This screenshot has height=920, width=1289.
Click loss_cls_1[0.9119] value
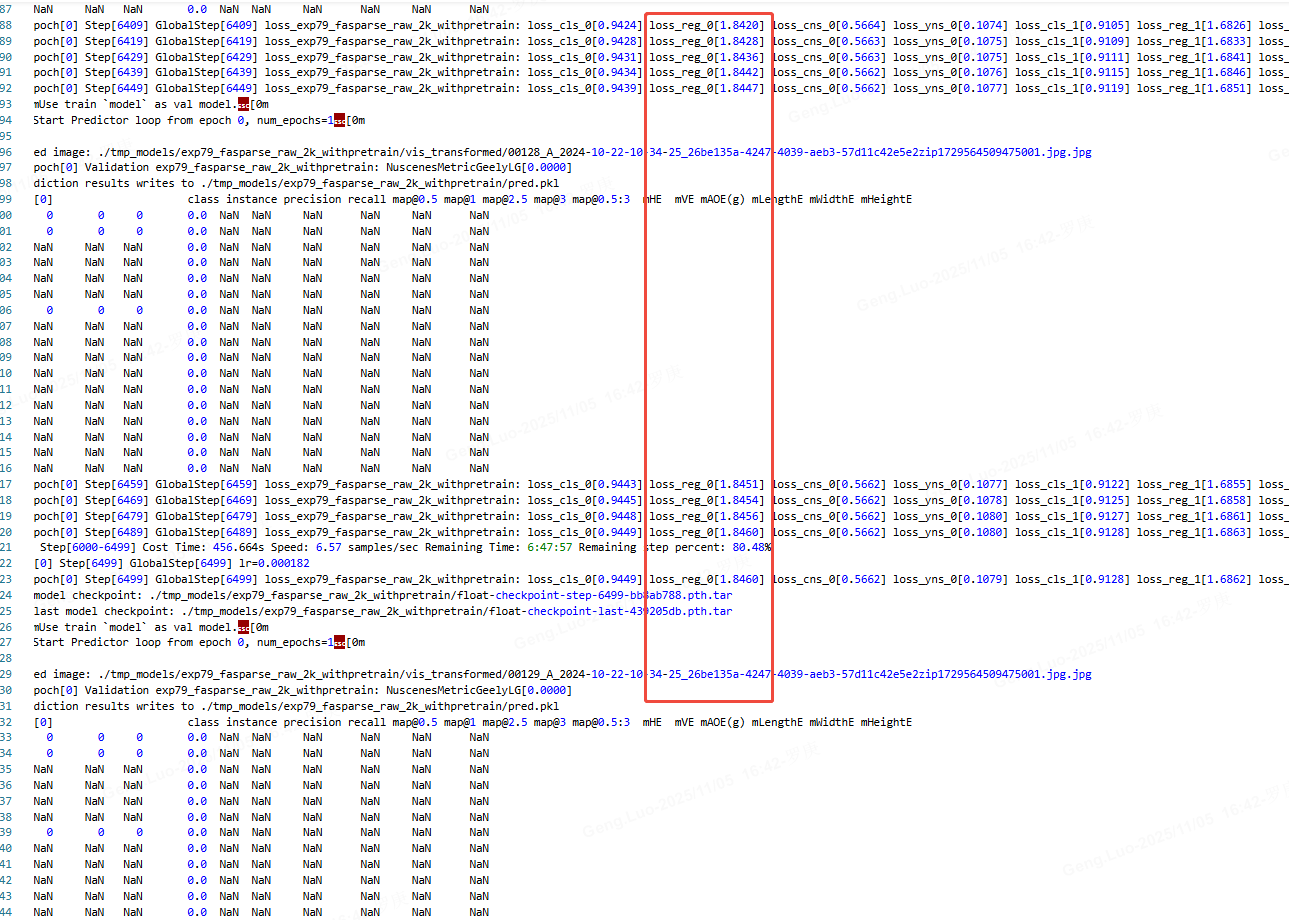click(1073, 88)
